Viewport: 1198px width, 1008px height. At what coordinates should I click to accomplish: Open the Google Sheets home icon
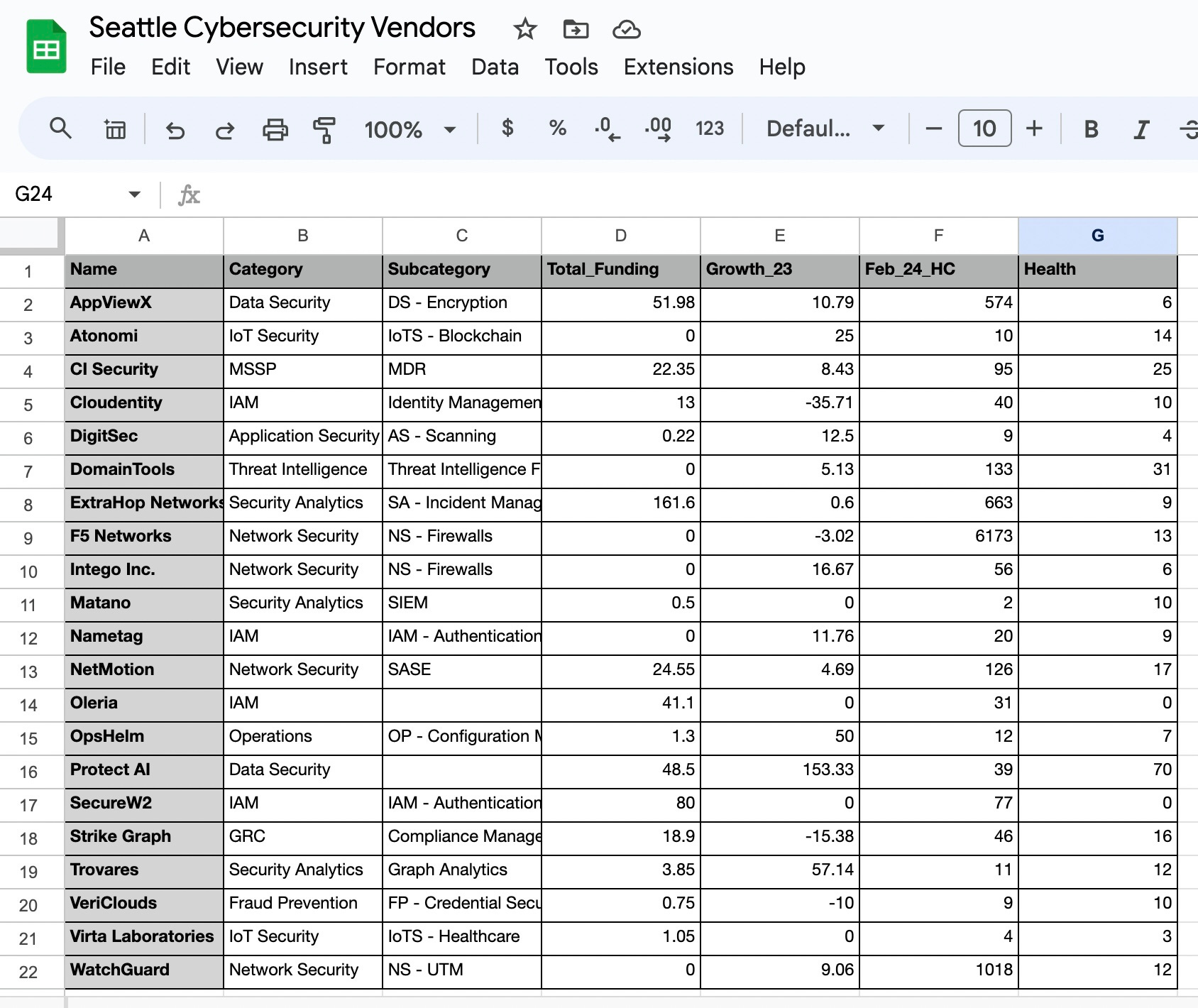coord(46,47)
